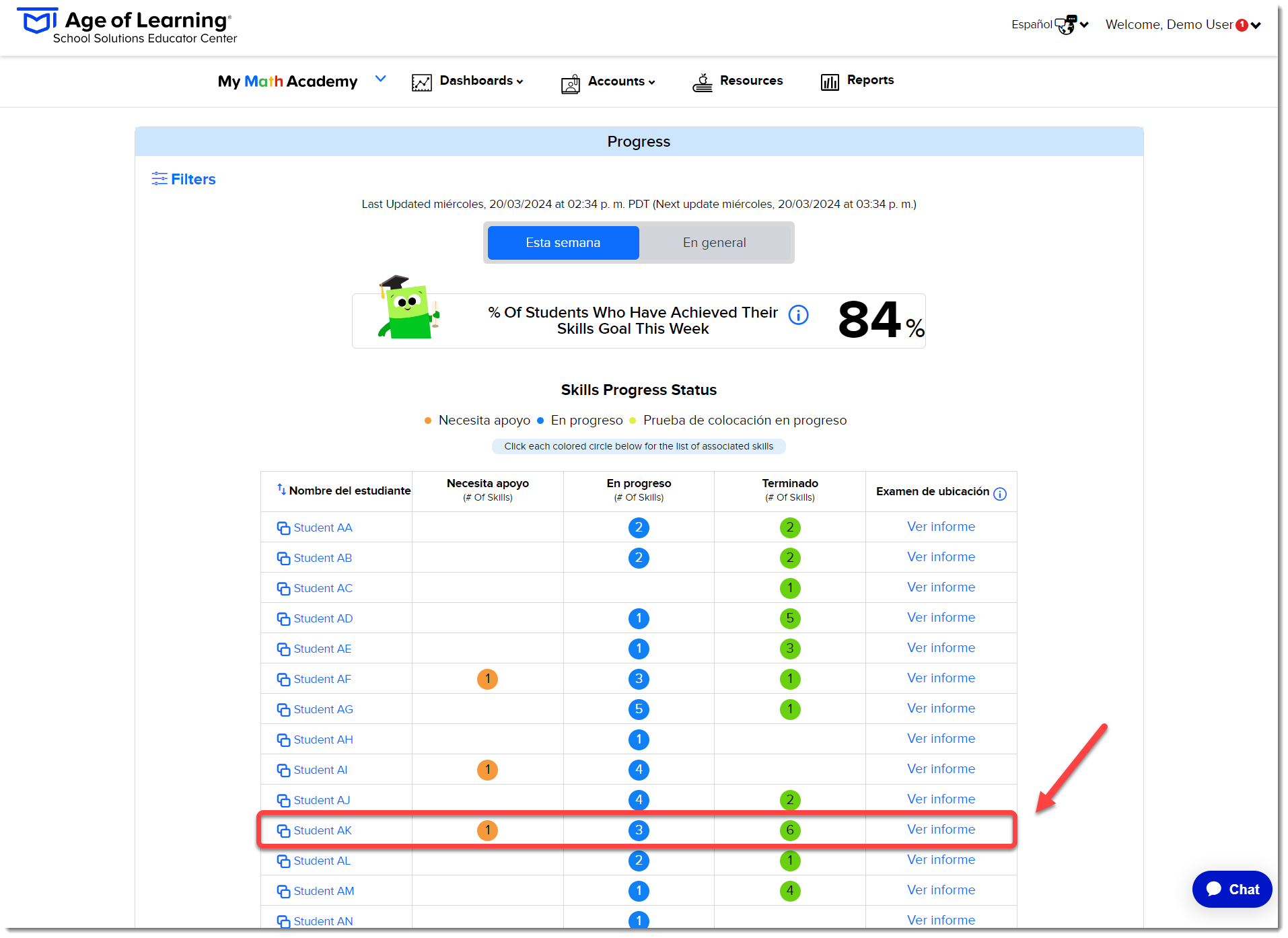This screenshot has width=1288, height=938.
Task: Click Student AF orange Necesita apoyo circle
Action: (x=488, y=679)
